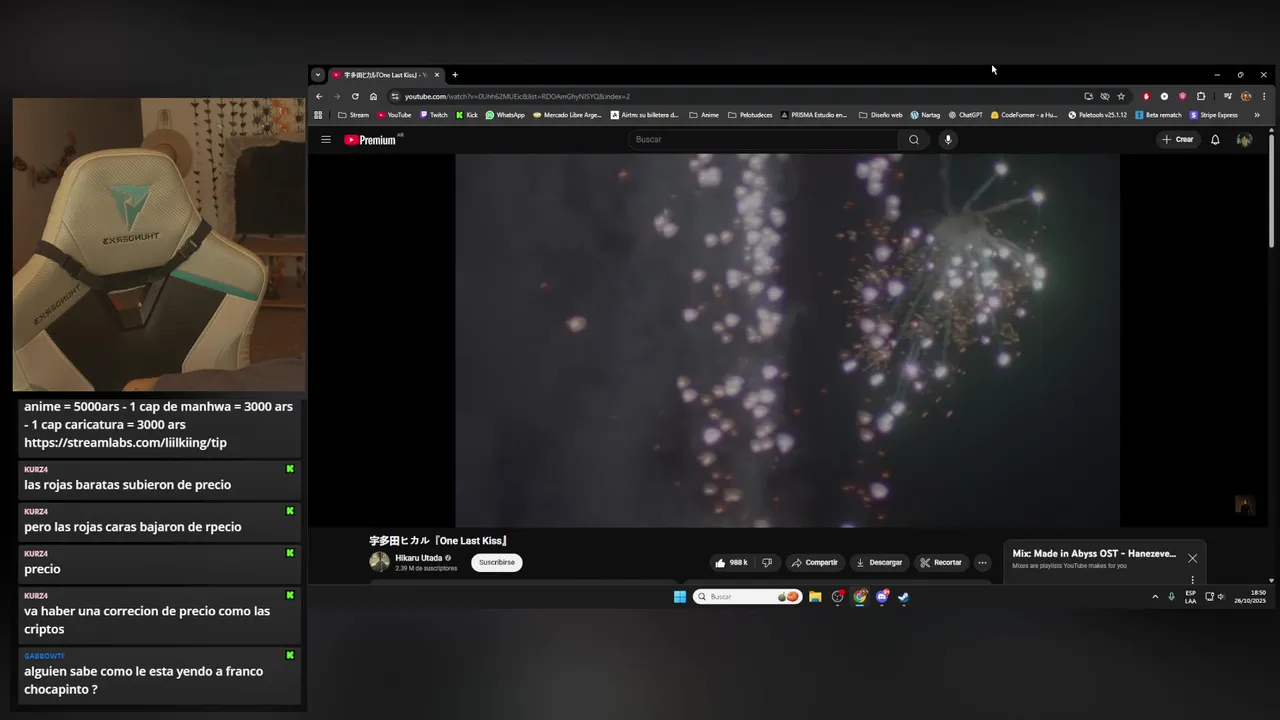
Task: Go to YouTube Premium home logo
Action: click(x=372, y=140)
